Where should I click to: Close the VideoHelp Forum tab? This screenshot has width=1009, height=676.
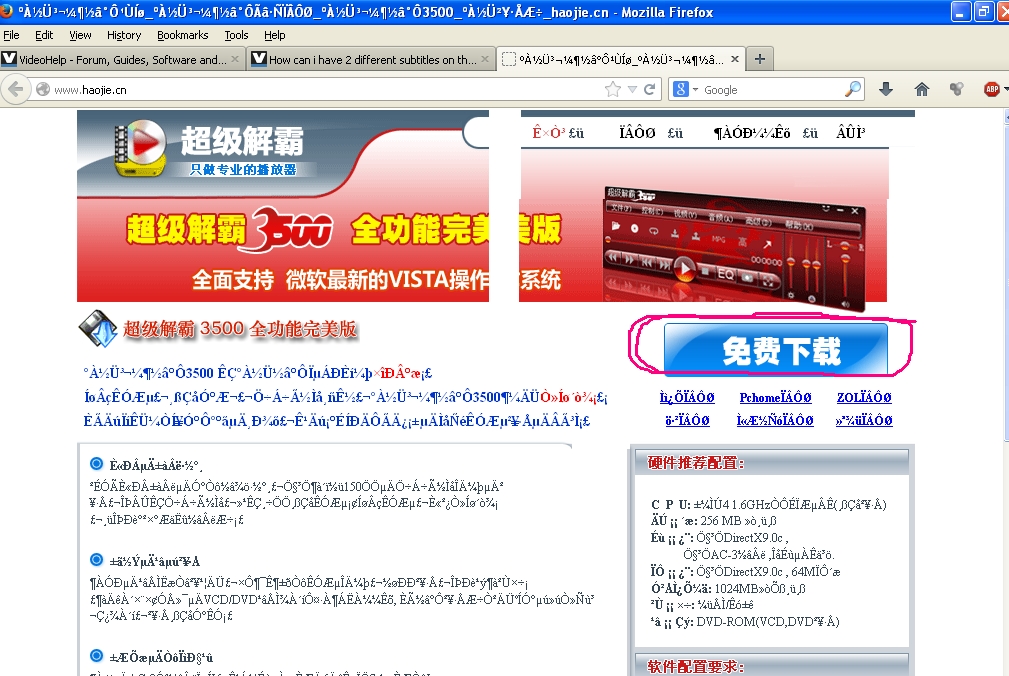pyautogui.click(x=235, y=59)
